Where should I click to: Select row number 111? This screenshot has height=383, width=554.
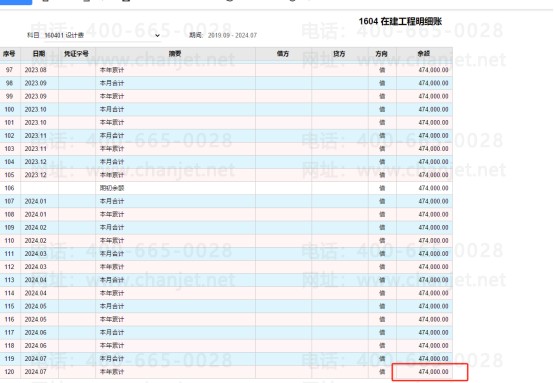tap(10, 254)
